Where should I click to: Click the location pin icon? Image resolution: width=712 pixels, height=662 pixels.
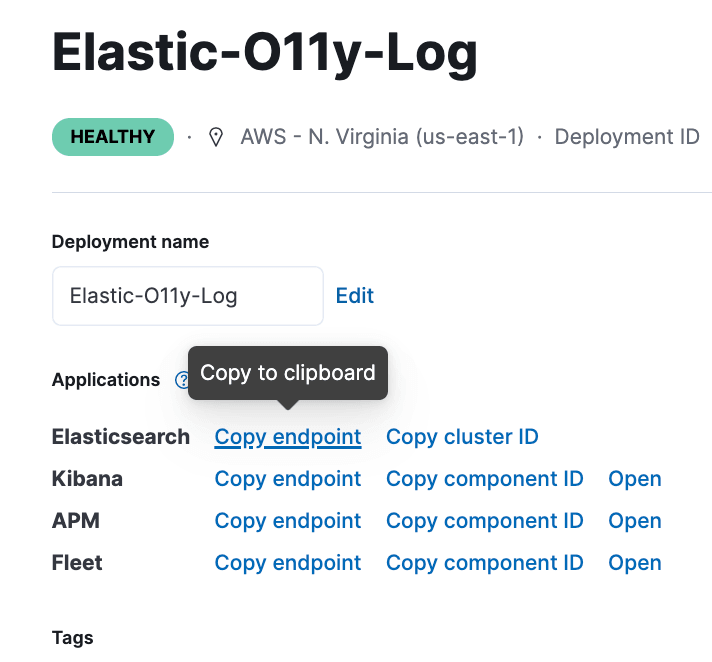216,137
